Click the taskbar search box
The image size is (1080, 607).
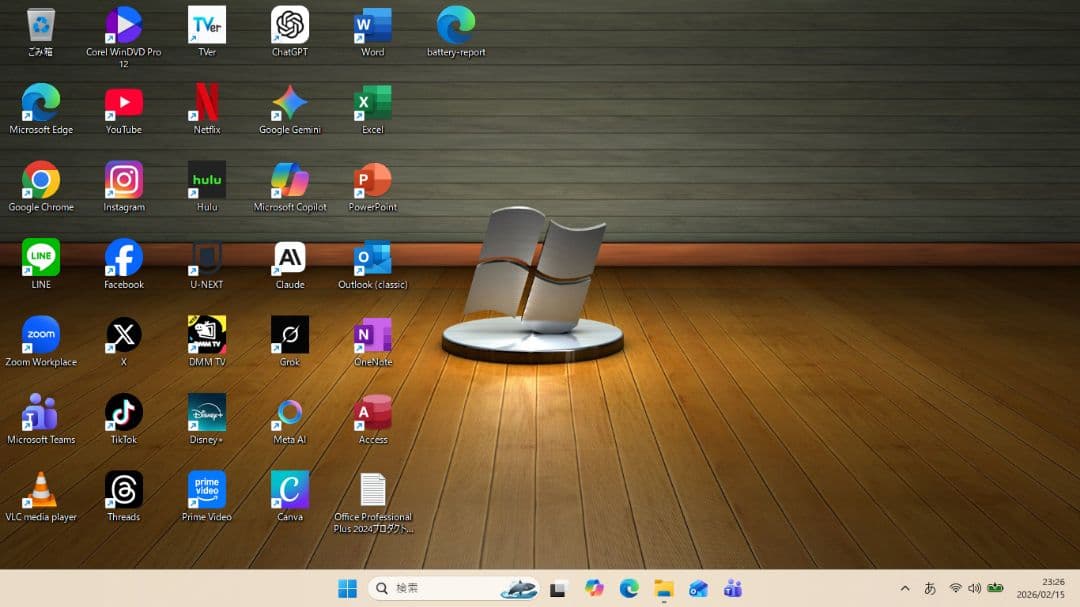point(440,588)
